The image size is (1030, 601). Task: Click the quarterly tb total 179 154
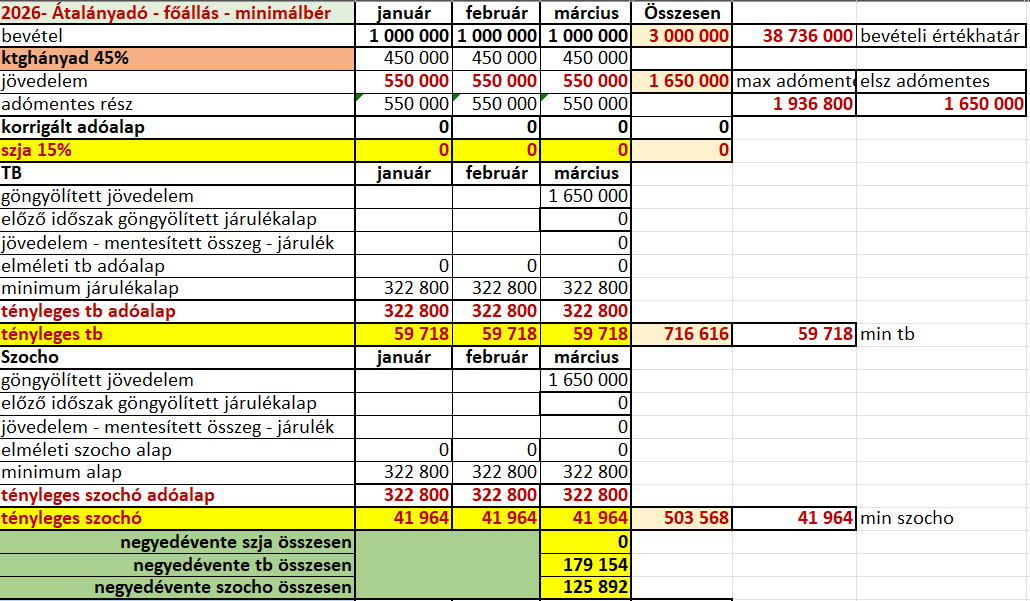(x=586, y=564)
